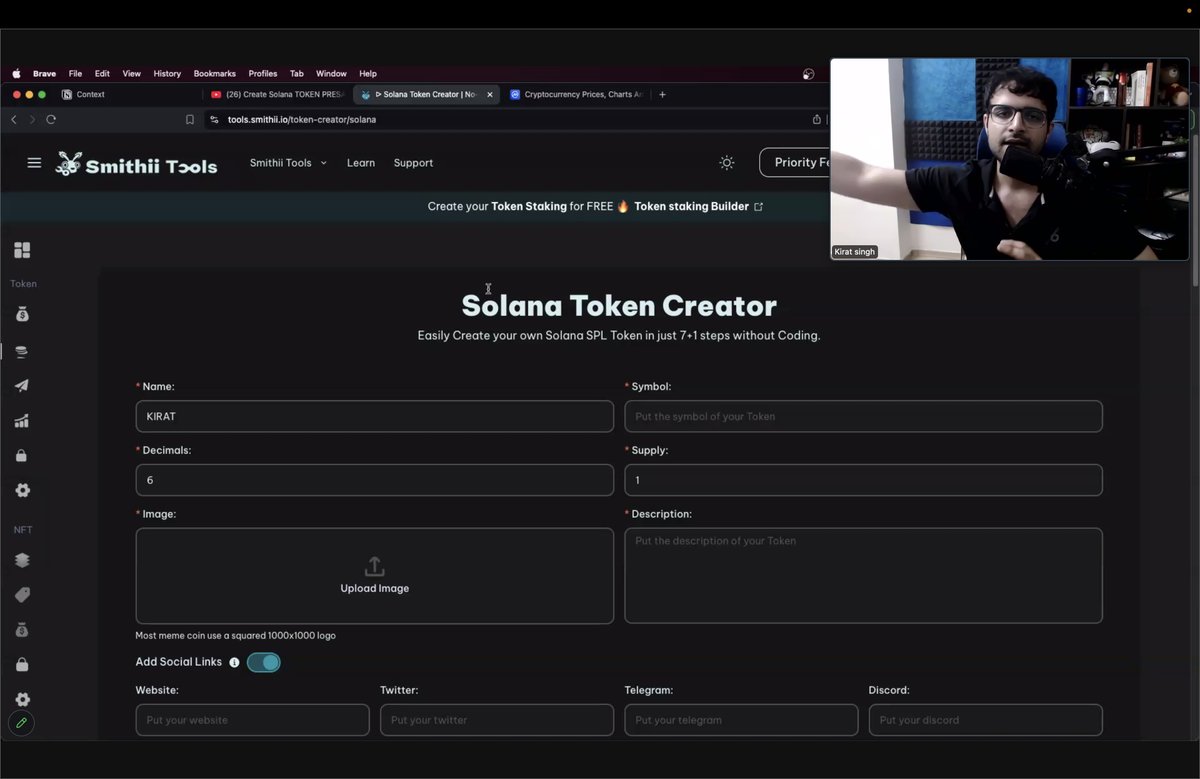Screen dimensions: 1200x779
Task: Open a new browser tab with plus
Action: point(662,94)
